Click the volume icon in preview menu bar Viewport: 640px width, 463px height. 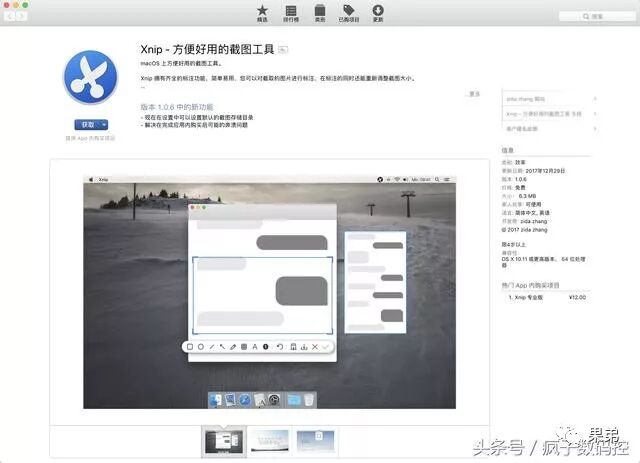405,179
